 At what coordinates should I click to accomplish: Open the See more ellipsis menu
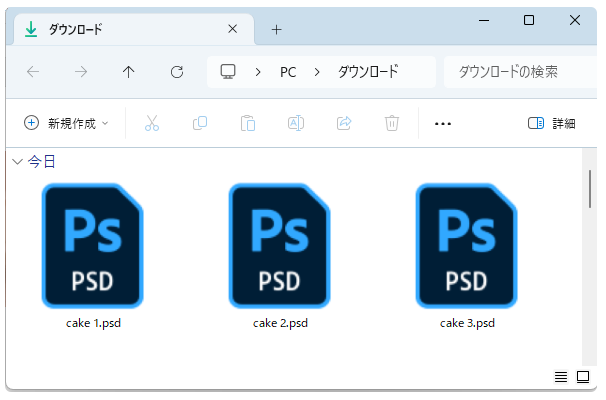click(x=443, y=123)
